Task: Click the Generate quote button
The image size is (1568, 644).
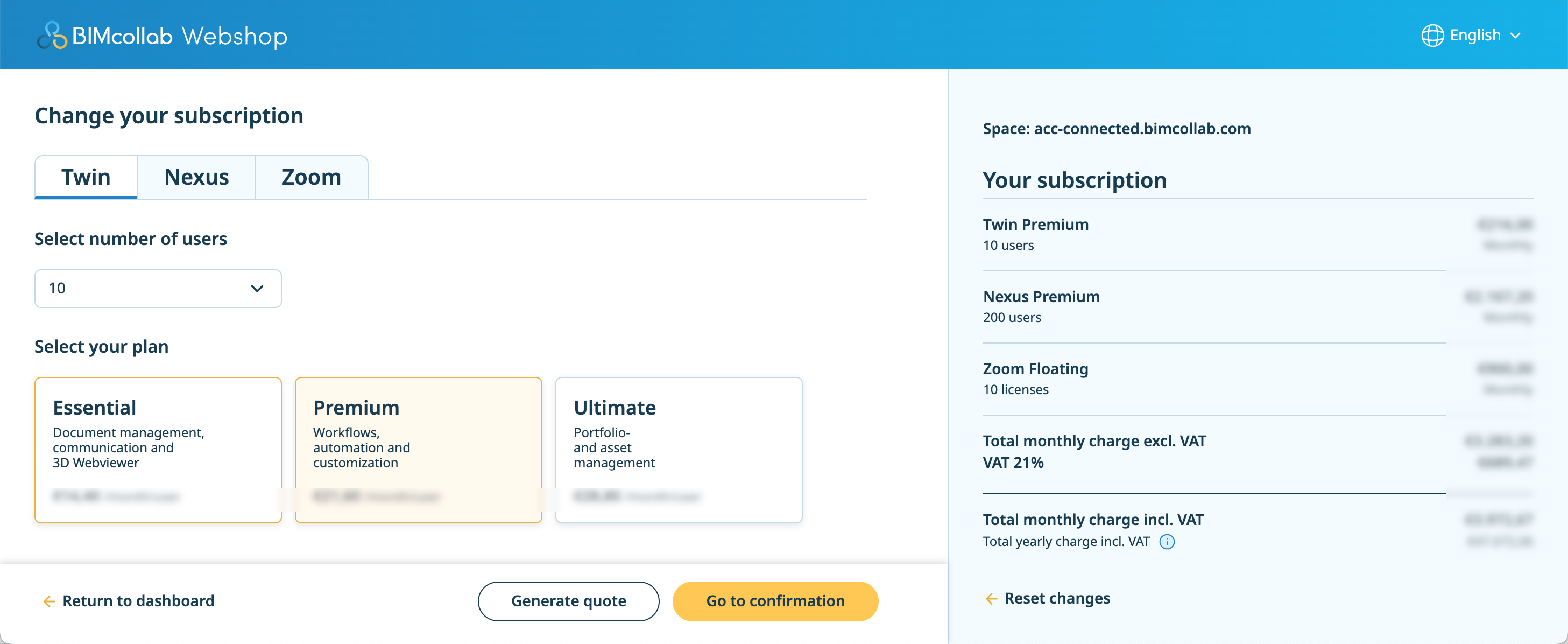Action: [x=568, y=601]
